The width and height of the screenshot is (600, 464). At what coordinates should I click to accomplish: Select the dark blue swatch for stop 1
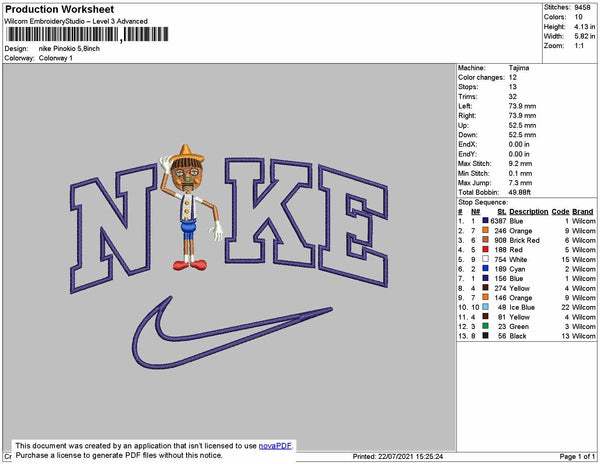[485, 221]
